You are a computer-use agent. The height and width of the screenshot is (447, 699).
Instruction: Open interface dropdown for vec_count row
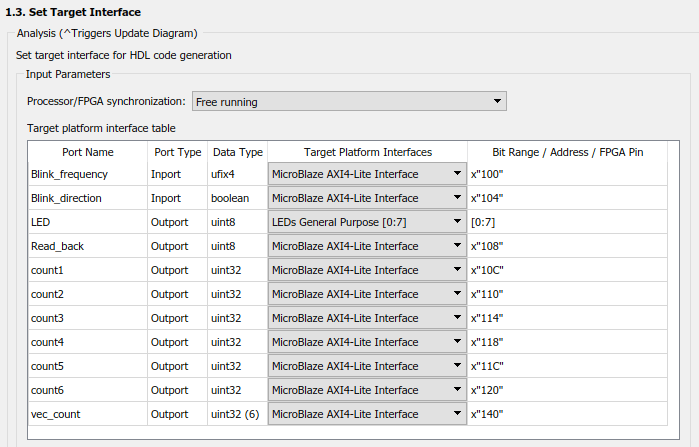pyautogui.click(x=366, y=414)
